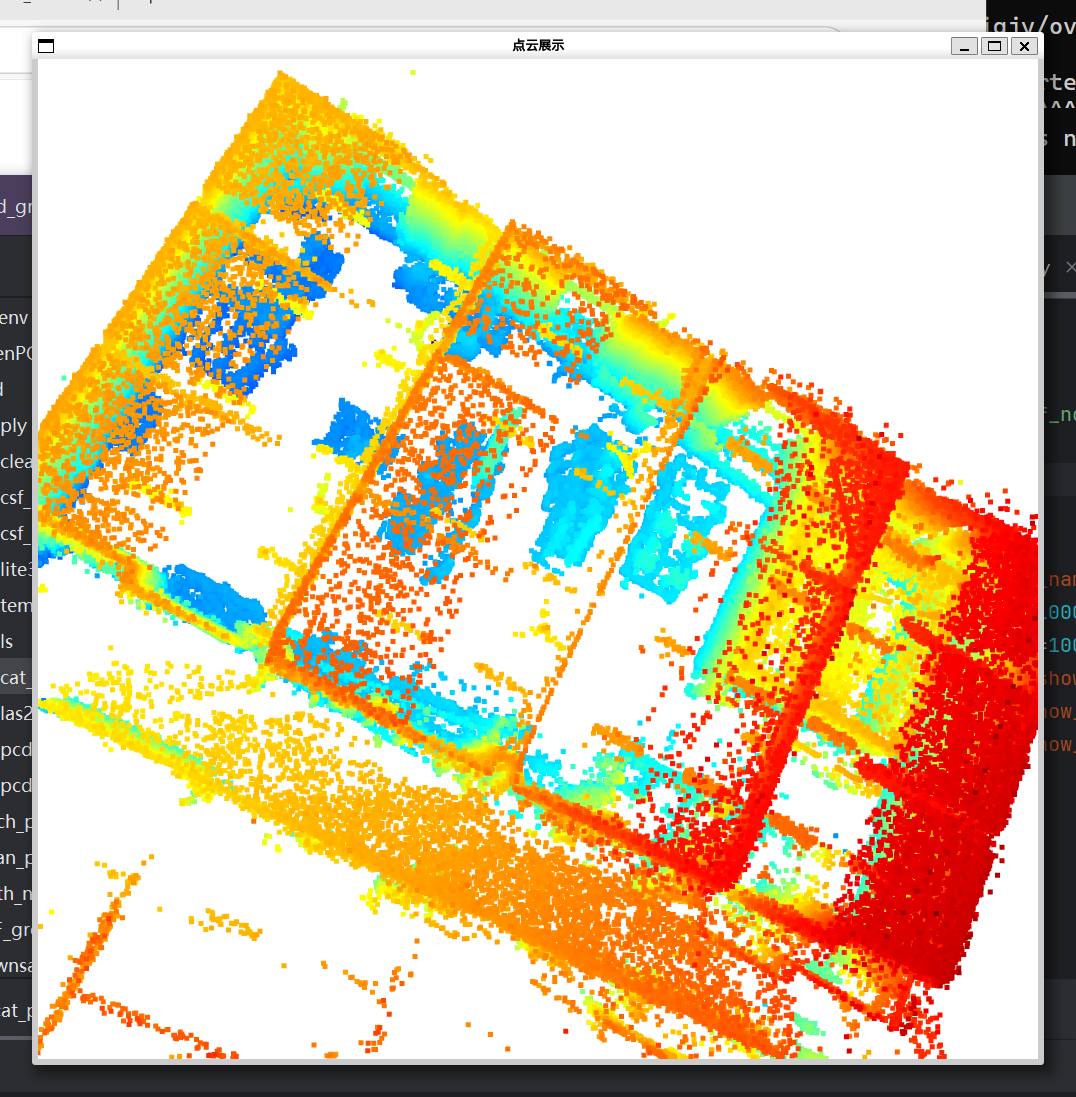The image size is (1076, 1097).
Task: Open the lite3 sidebar item
Action: (x=14, y=569)
